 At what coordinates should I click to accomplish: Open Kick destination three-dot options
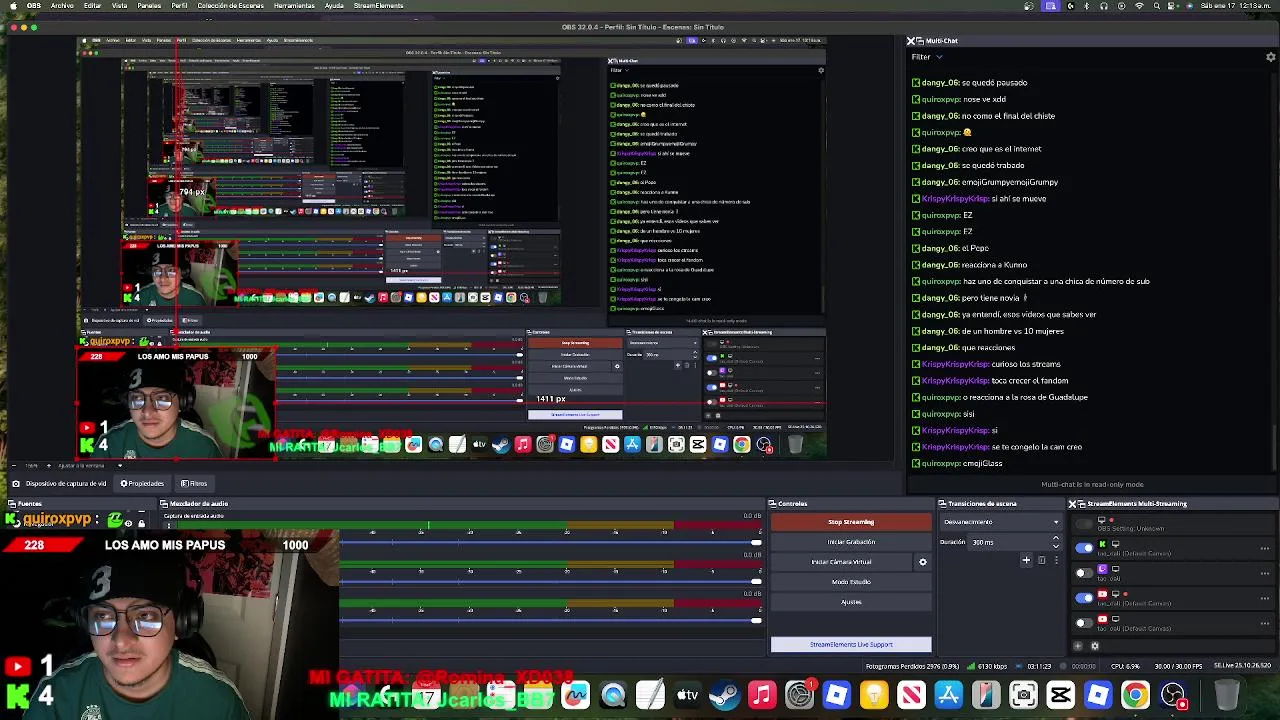[x=1265, y=548]
